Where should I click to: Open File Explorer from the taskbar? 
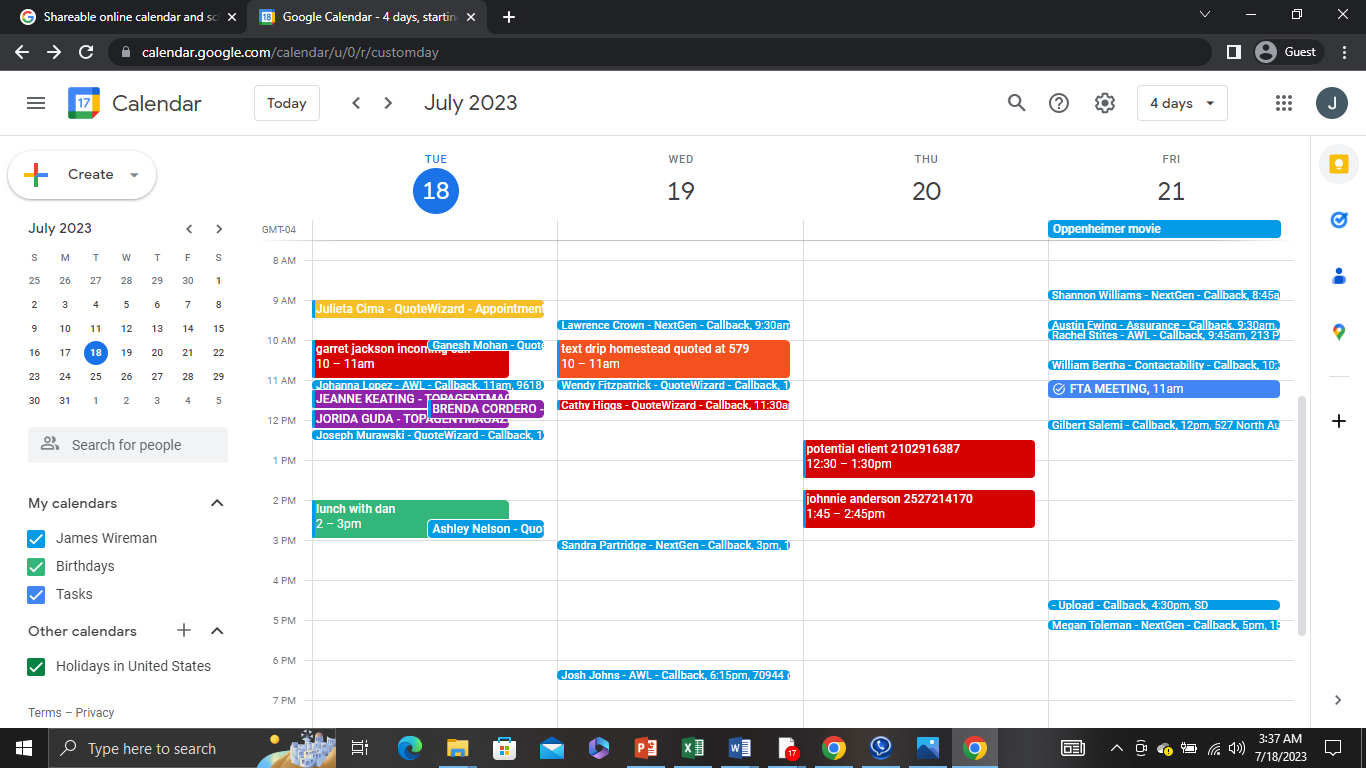(x=457, y=748)
